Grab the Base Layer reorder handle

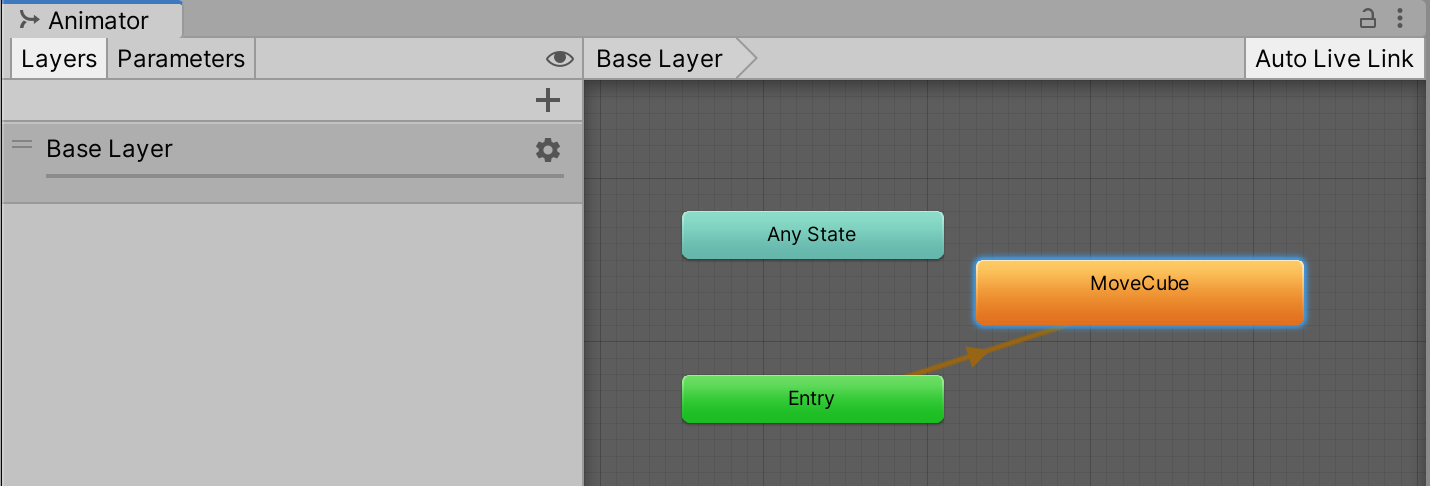(22, 145)
